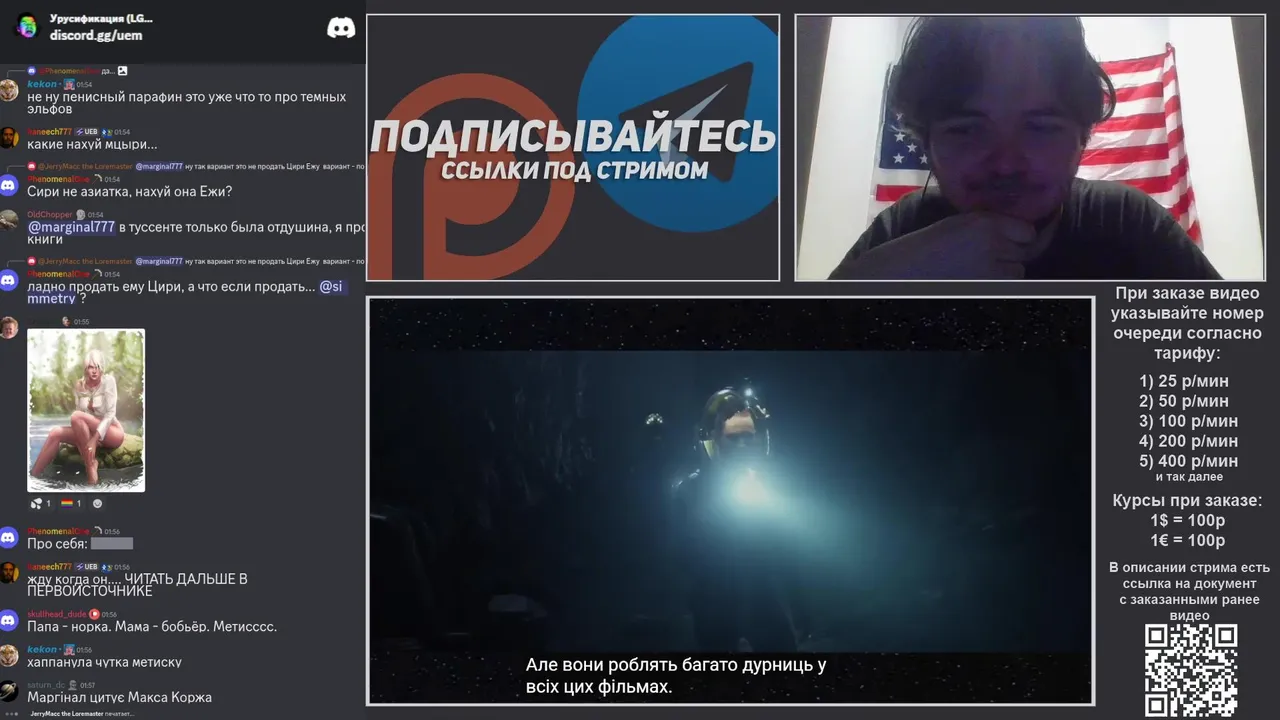Open OldChopper's avatar icon
This screenshot has width=1280, height=720.
tap(9, 221)
